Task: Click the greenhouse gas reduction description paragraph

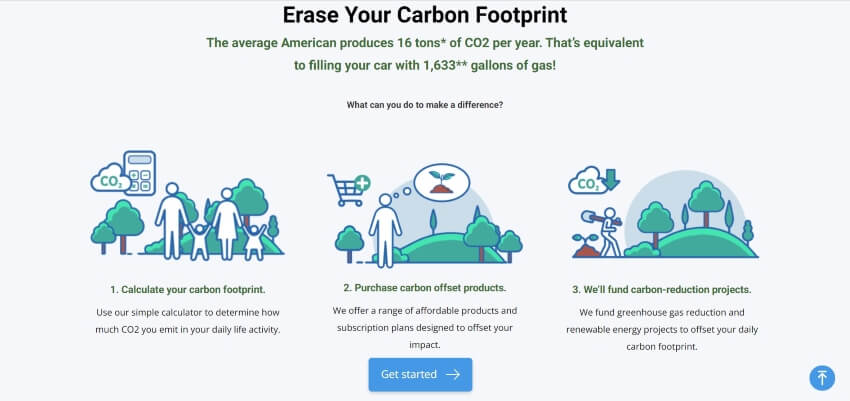Action: 662,329
